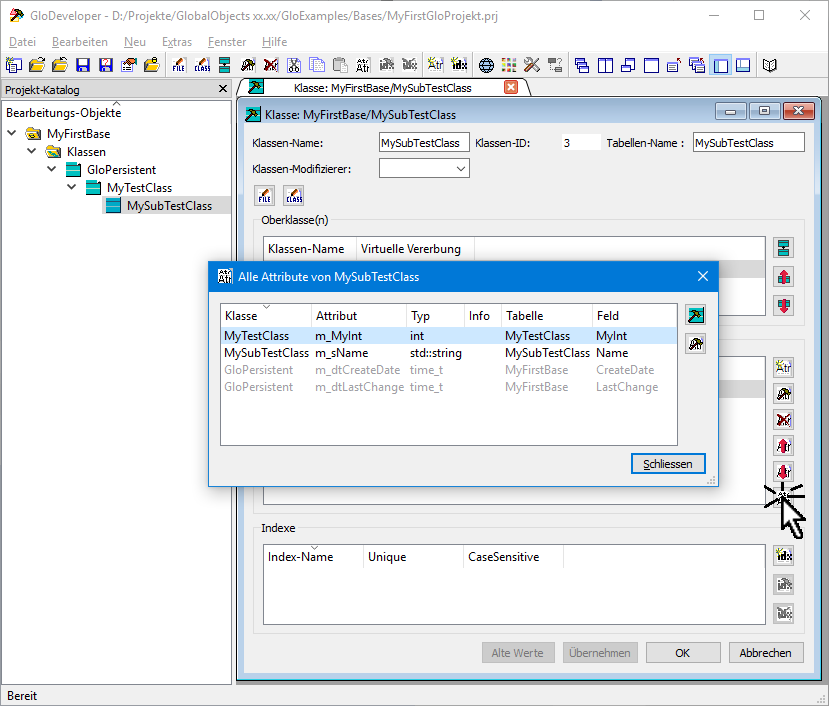Open the Fenster menu

pyautogui.click(x=227, y=42)
